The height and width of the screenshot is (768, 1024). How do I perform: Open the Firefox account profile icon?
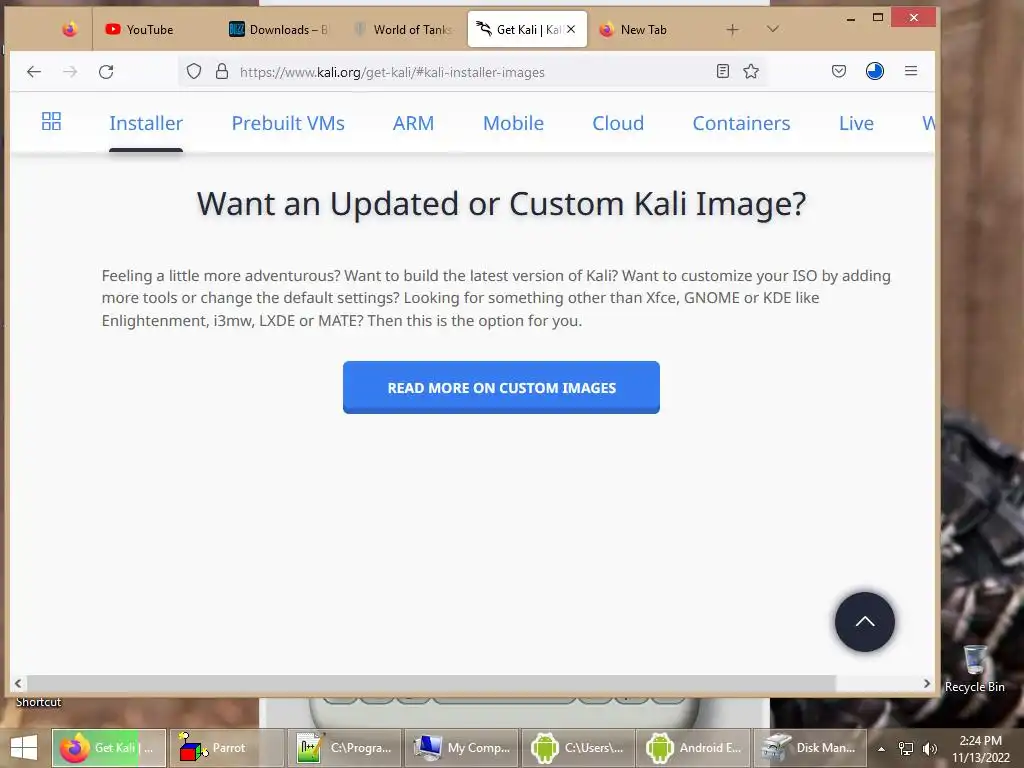pyautogui.click(x=875, y=71)
